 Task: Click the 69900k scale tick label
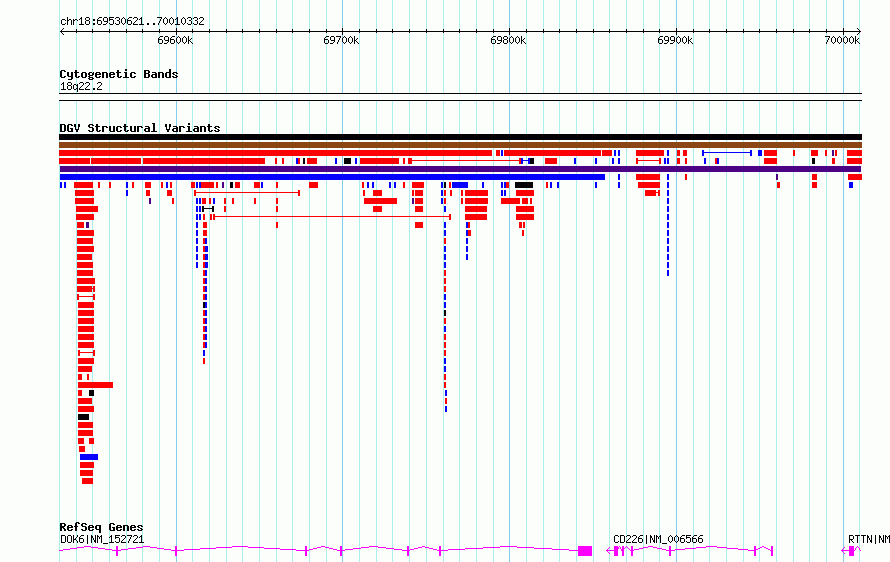(675, 40)
